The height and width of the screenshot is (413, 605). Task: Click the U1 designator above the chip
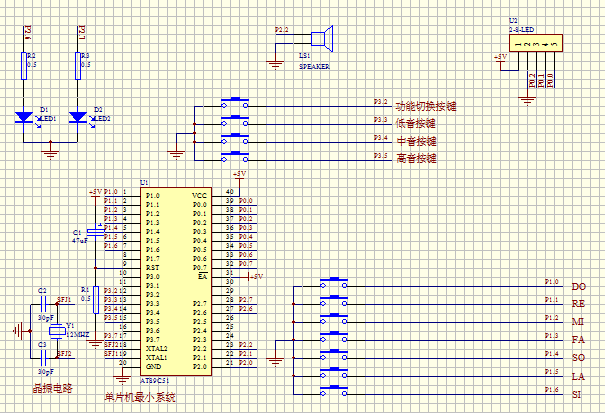tap(144, 183)
